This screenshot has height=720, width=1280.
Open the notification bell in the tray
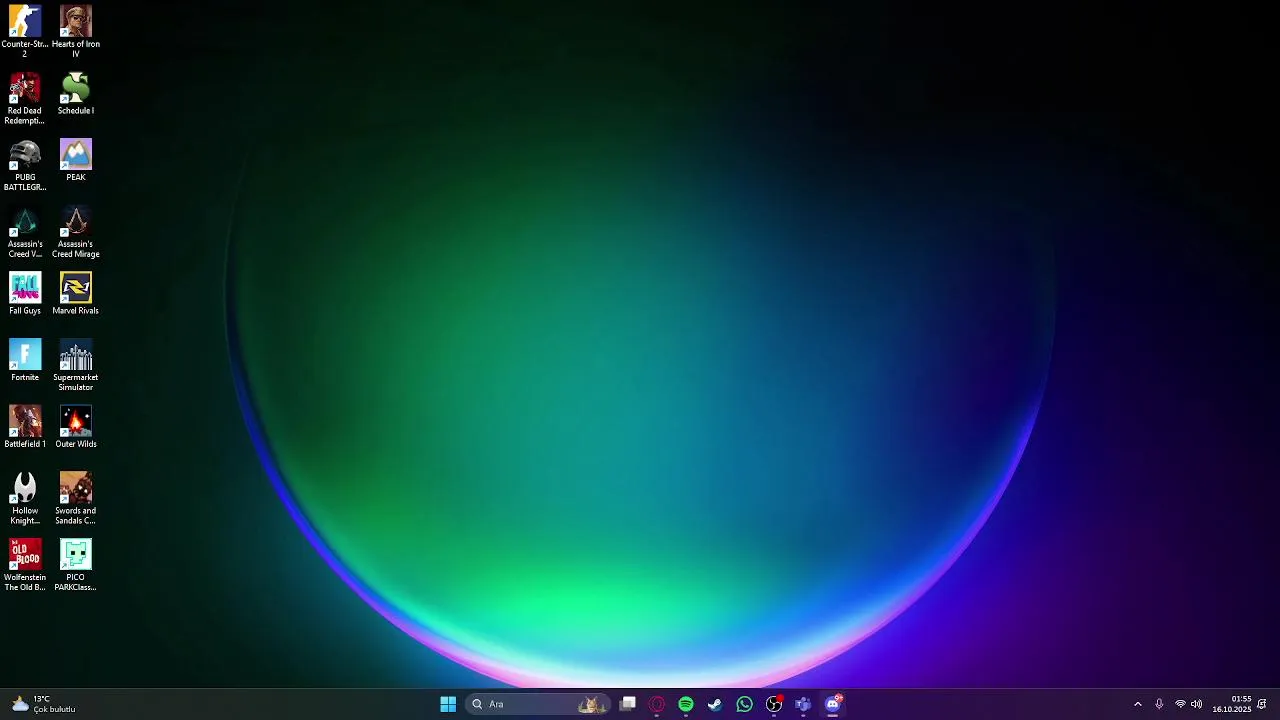pyautogui.click(x=1262, y=704)
